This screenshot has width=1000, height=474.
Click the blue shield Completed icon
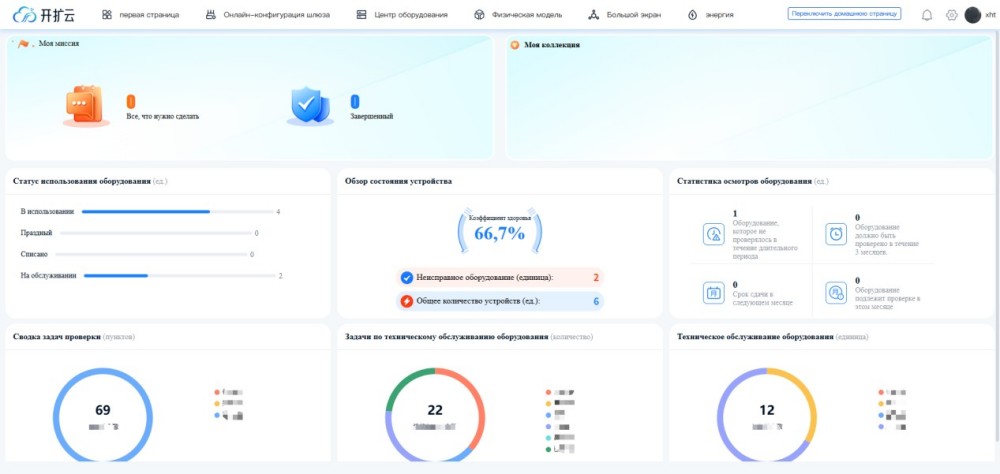310,105
